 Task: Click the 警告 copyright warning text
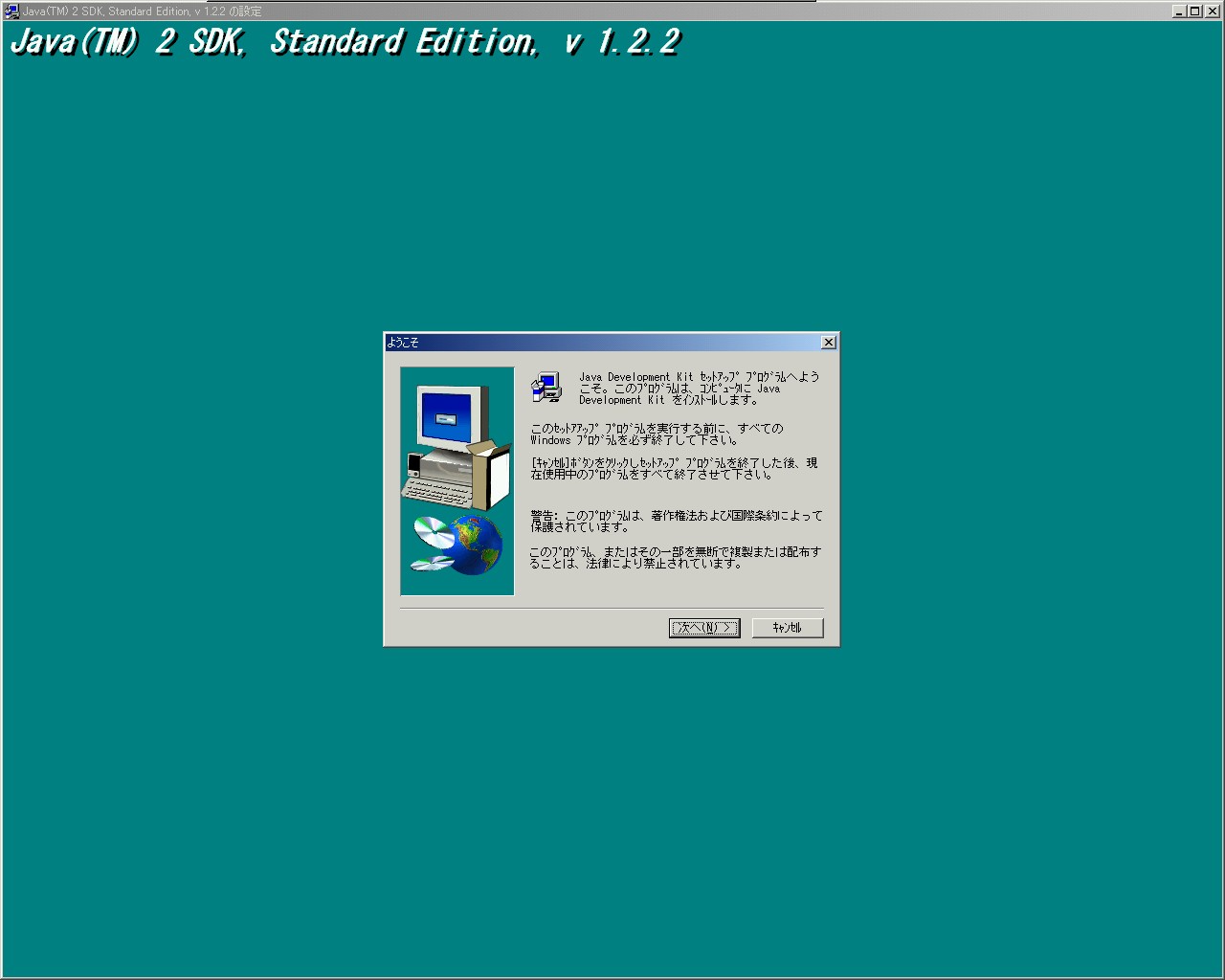676,522
